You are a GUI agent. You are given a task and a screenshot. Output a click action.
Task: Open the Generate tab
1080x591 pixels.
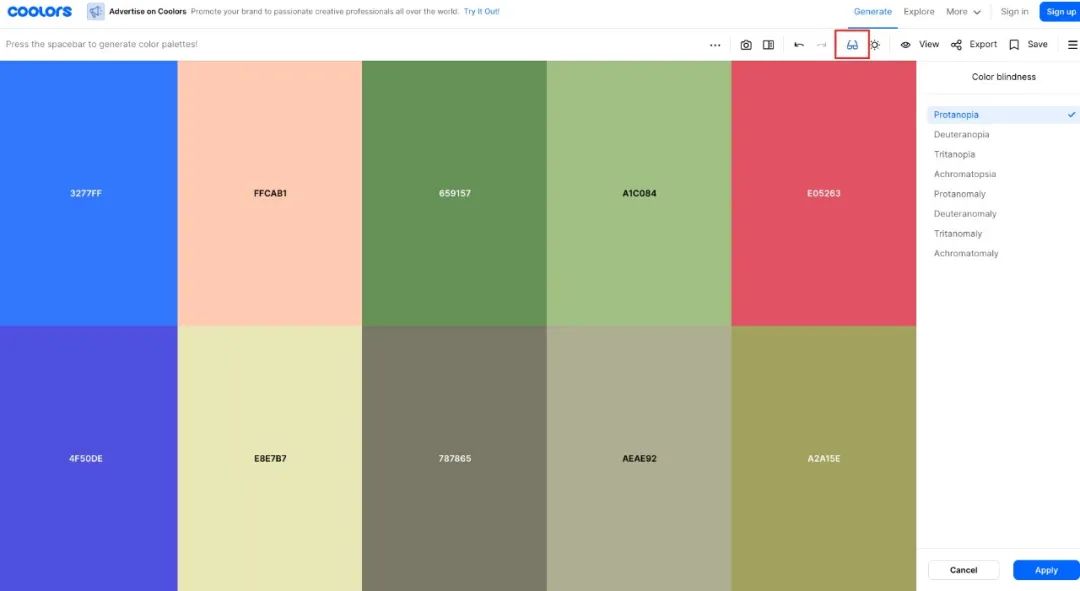(x=873, y=12)
